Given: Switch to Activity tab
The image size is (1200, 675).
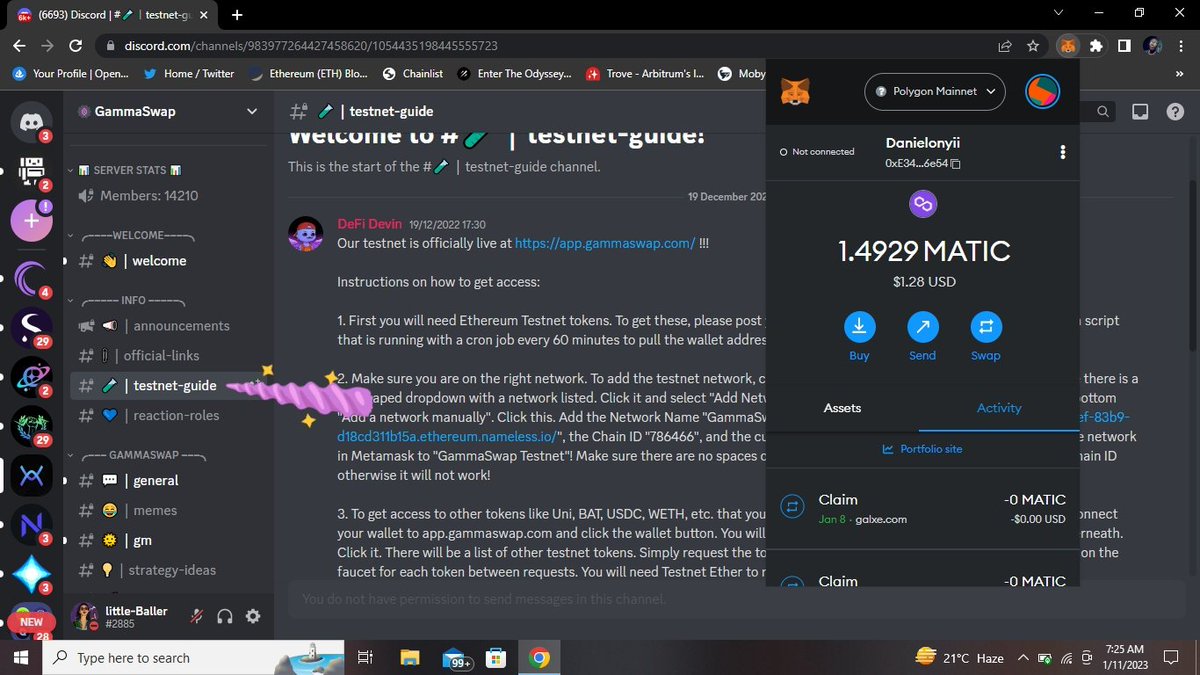Looking at the screenshot, I should 999,408.
